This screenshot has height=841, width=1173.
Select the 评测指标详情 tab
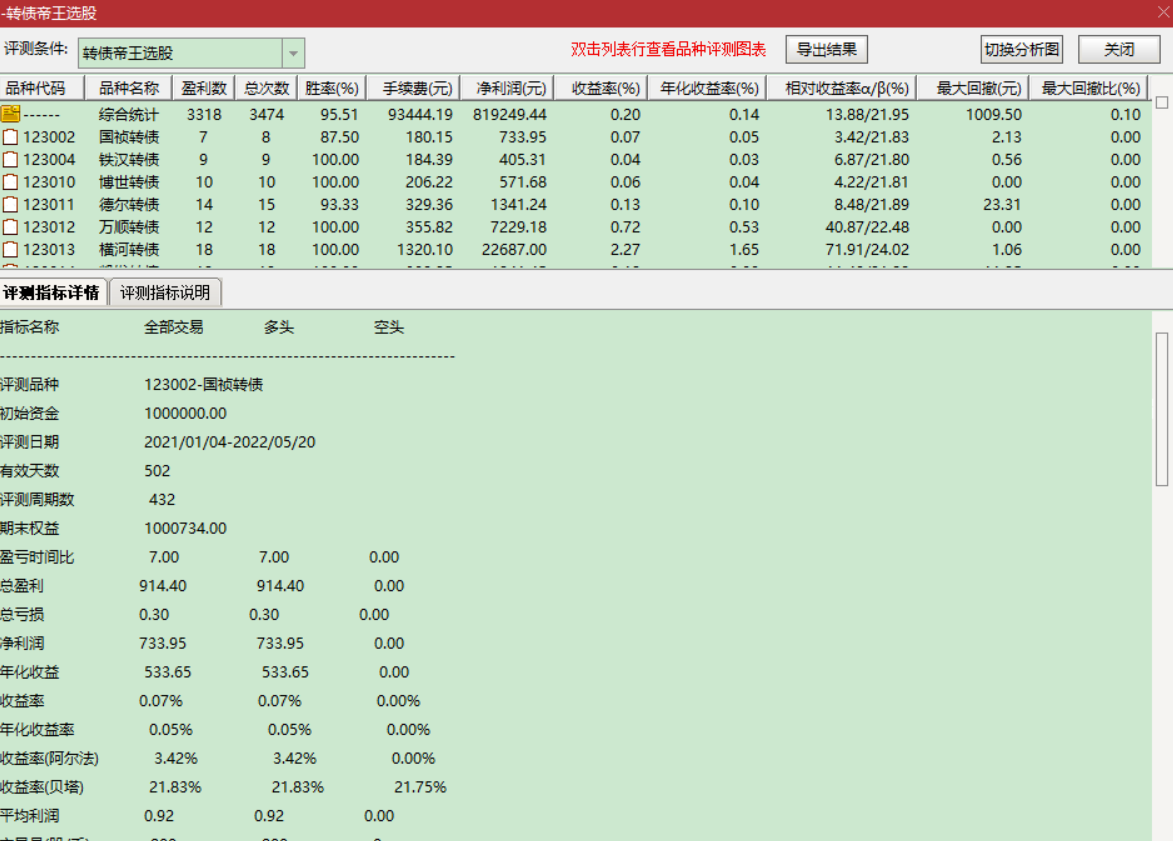(51, 293)
